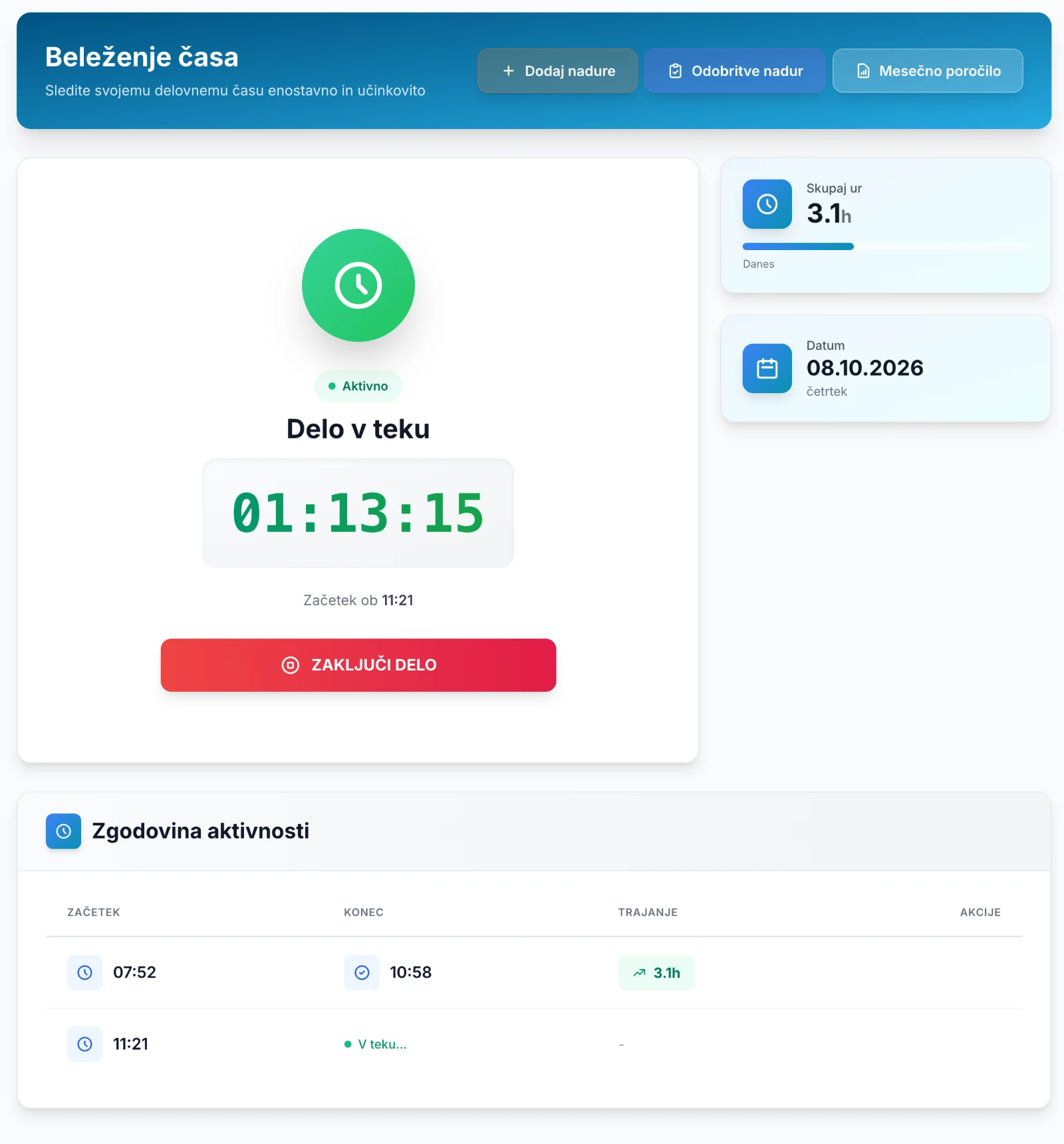Click the četrtek weekday label
The image size is (1064, 1144).
point(827,392)
